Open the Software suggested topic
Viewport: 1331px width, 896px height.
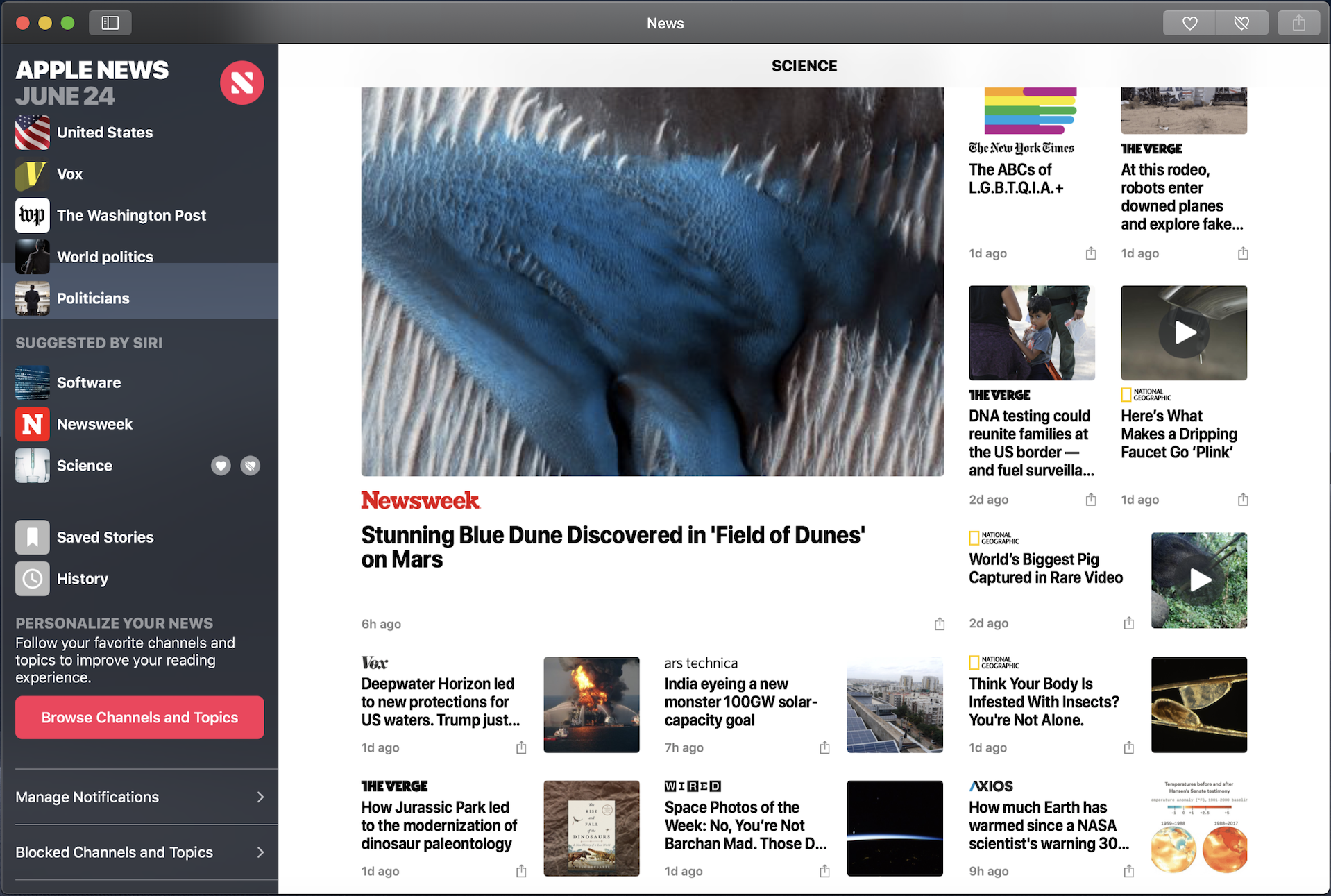point(139,382)
